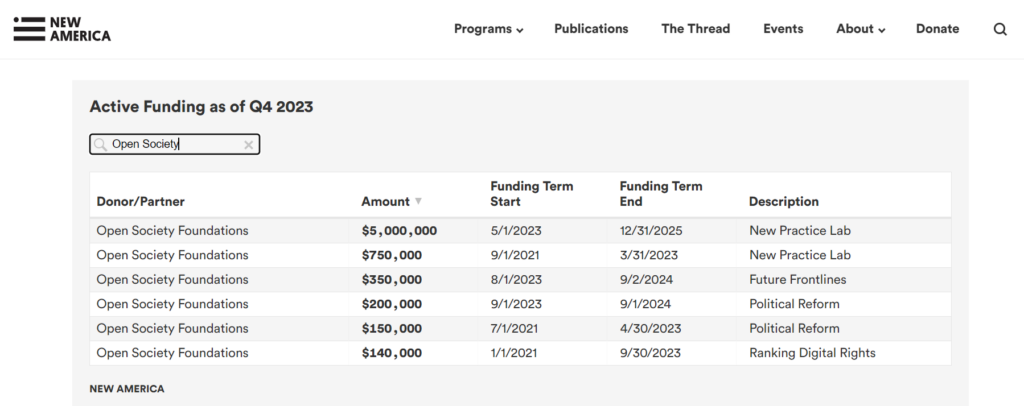Open the Events nav link

tap(783, 29)
